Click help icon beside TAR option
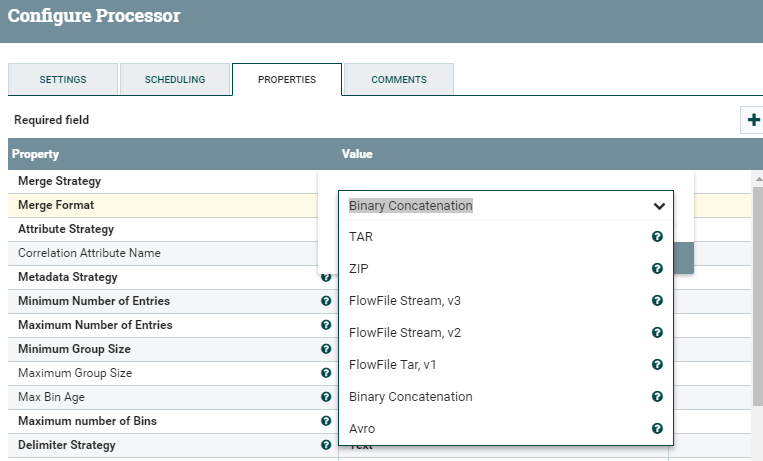Screen dimensions: 763x461 (657, 237)
